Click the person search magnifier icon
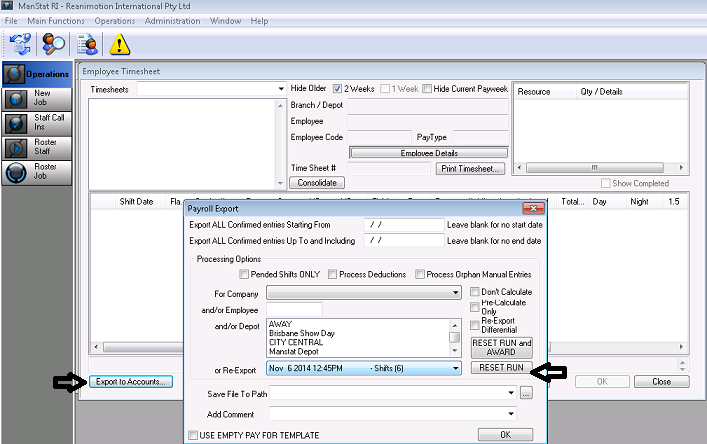707x444 pixels. [53, 43]
